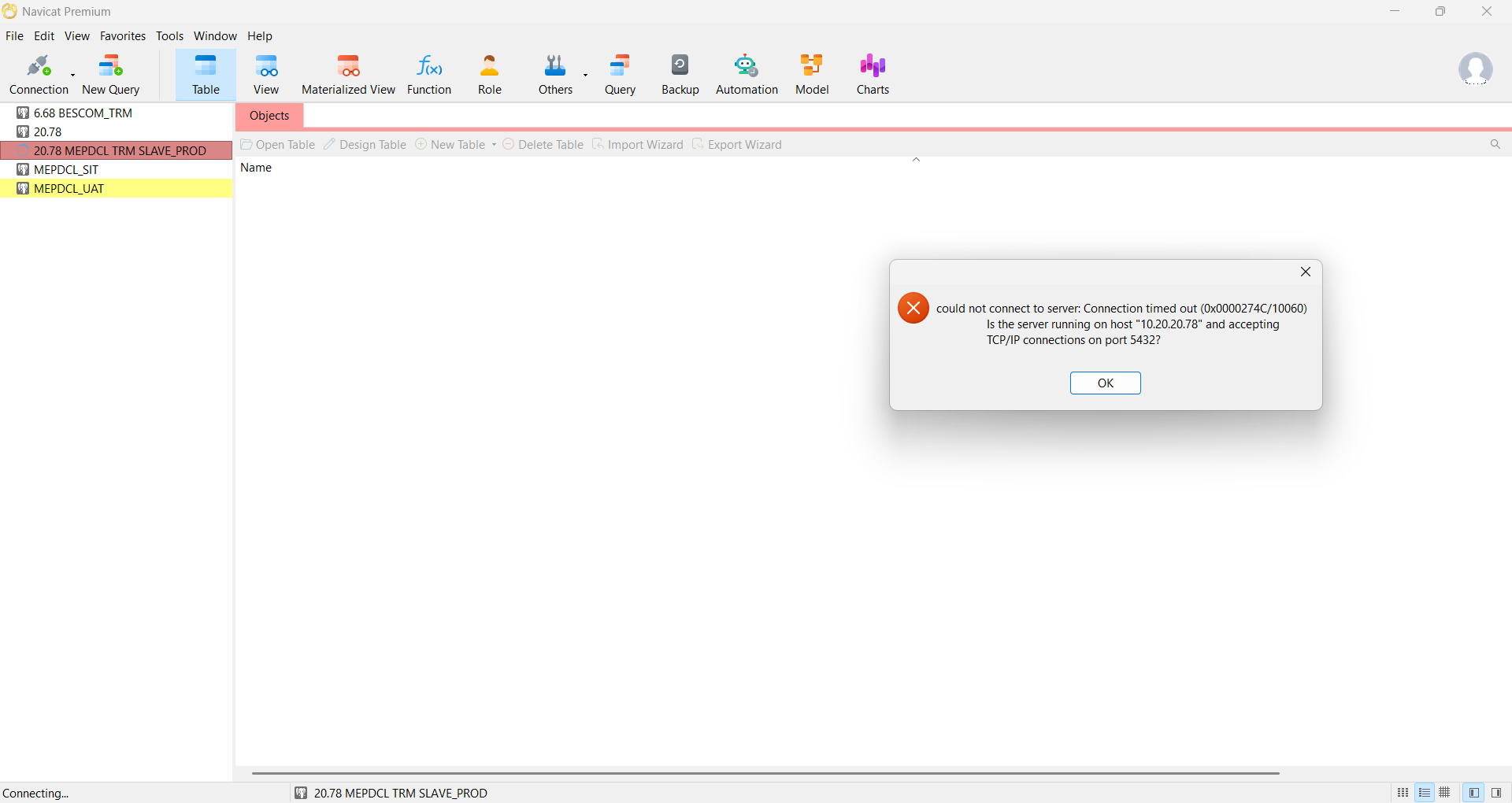Click the user profile avatar
This screenshot has height=803, width=1512.
(x=1475, y=69)
